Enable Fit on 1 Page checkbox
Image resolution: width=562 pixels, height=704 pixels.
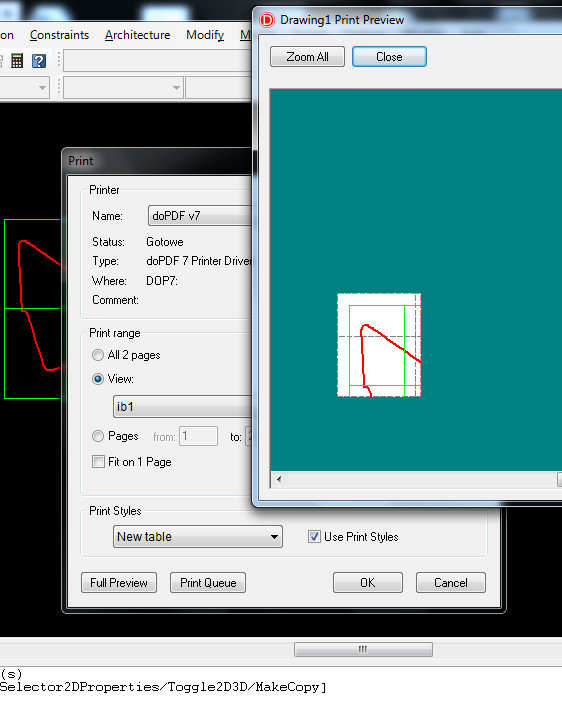(x=98, y=462)
